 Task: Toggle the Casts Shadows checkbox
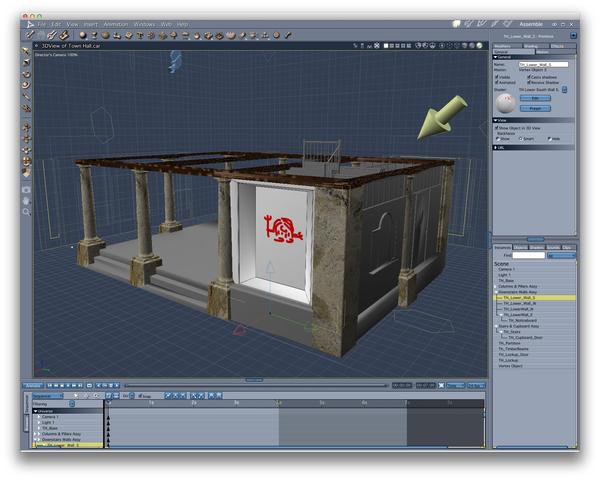[x=528, y=77]
